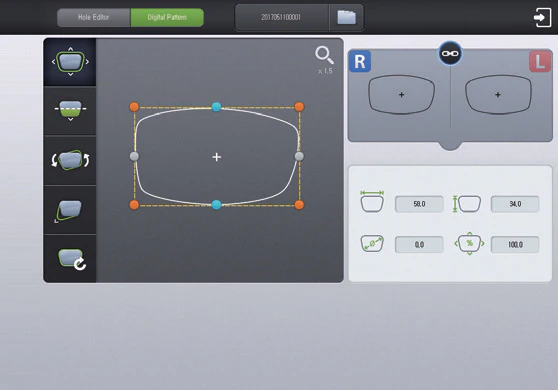Edit the width value 58.0
This screenshot has height=390, width=558.
pos(419,204)
